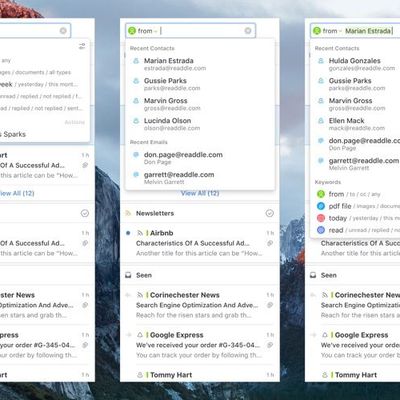Screen dimensions: 400x400
Task: Select Lucinda Olson in the middle contacts list
Action: [x=200, y=124]
